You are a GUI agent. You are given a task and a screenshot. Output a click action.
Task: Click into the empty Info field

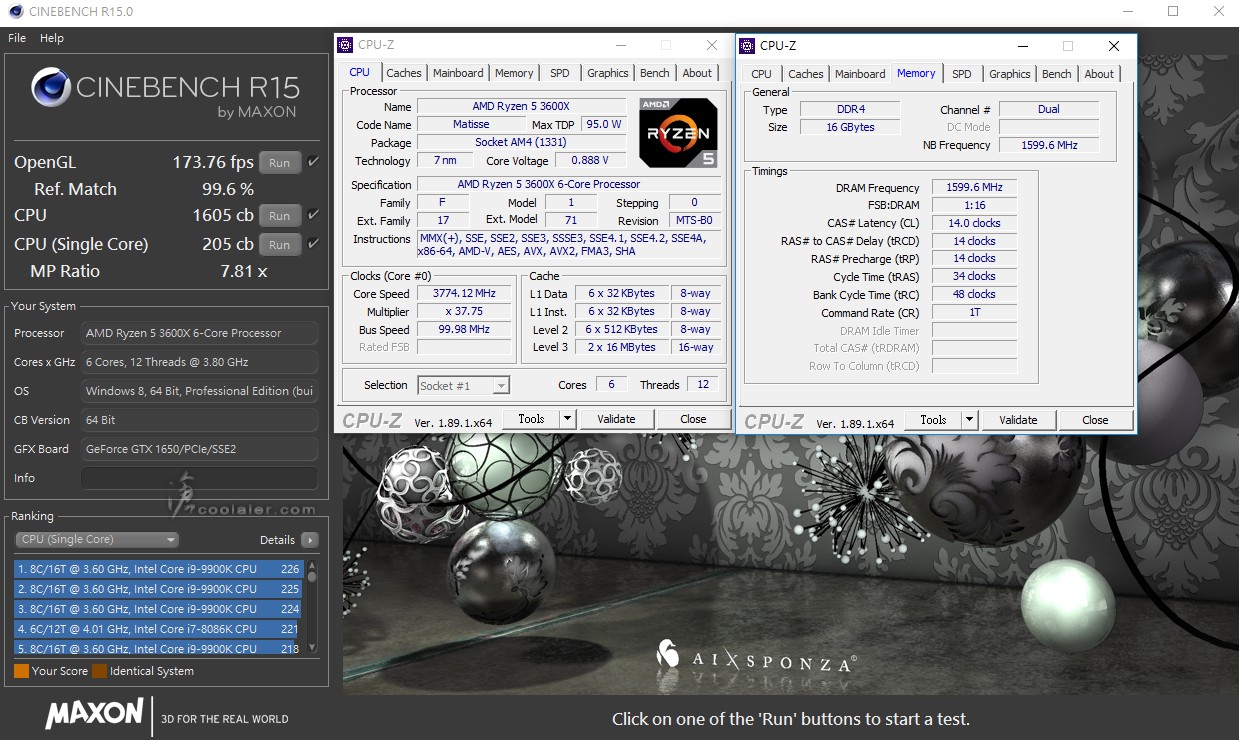[x=199, y=478]
